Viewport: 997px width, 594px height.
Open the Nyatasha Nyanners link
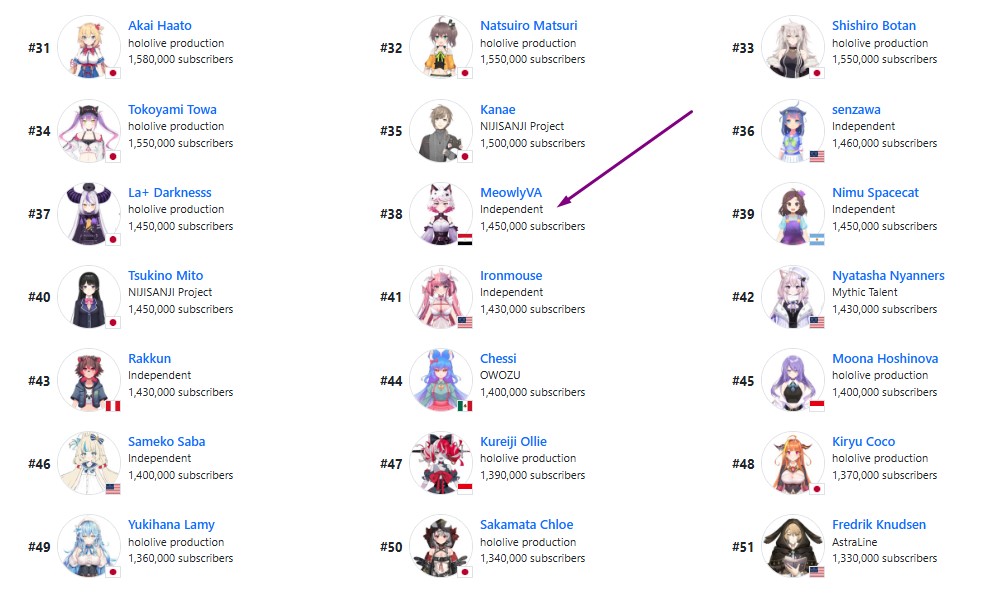[888, 275]
